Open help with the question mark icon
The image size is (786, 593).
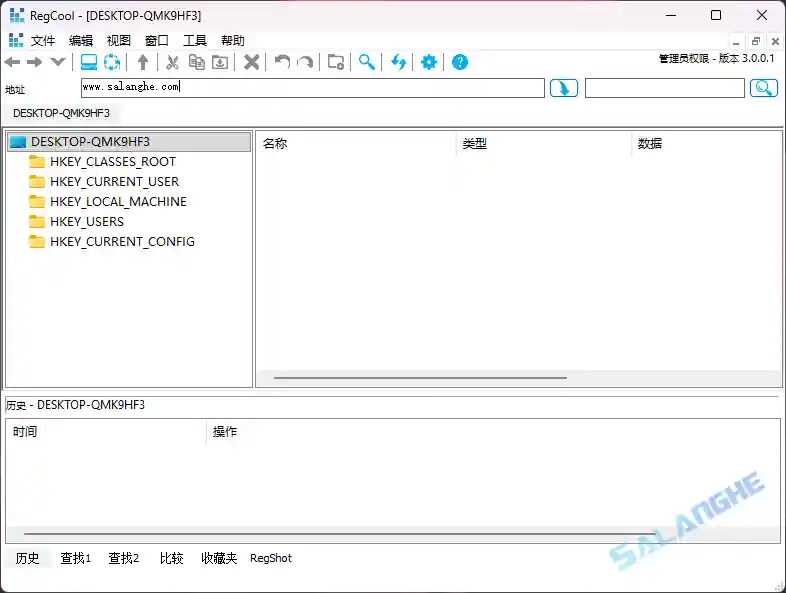pyautogui.click(x=460, y=62)
